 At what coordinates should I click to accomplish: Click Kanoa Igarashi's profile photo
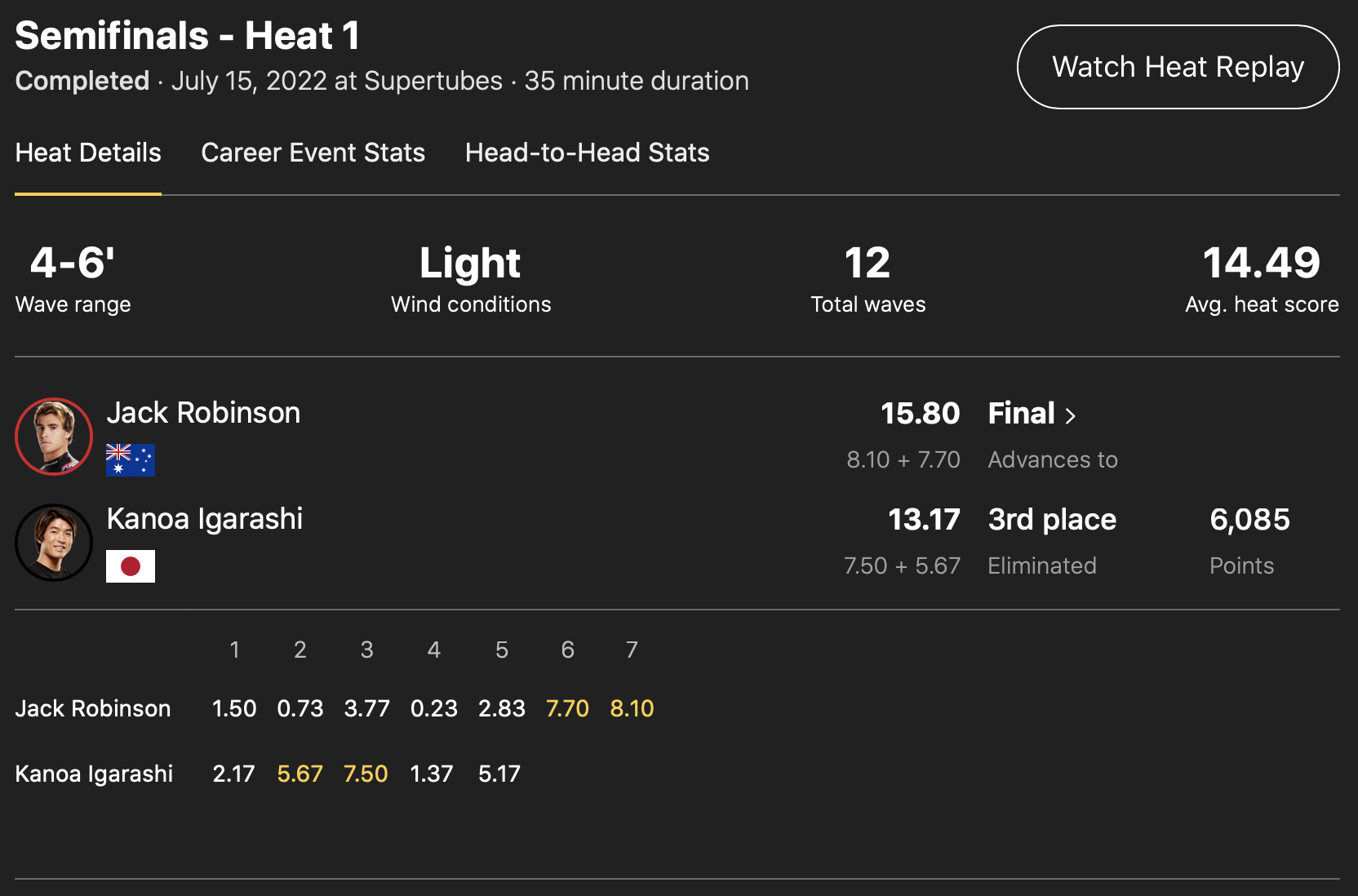click(54, 543)
